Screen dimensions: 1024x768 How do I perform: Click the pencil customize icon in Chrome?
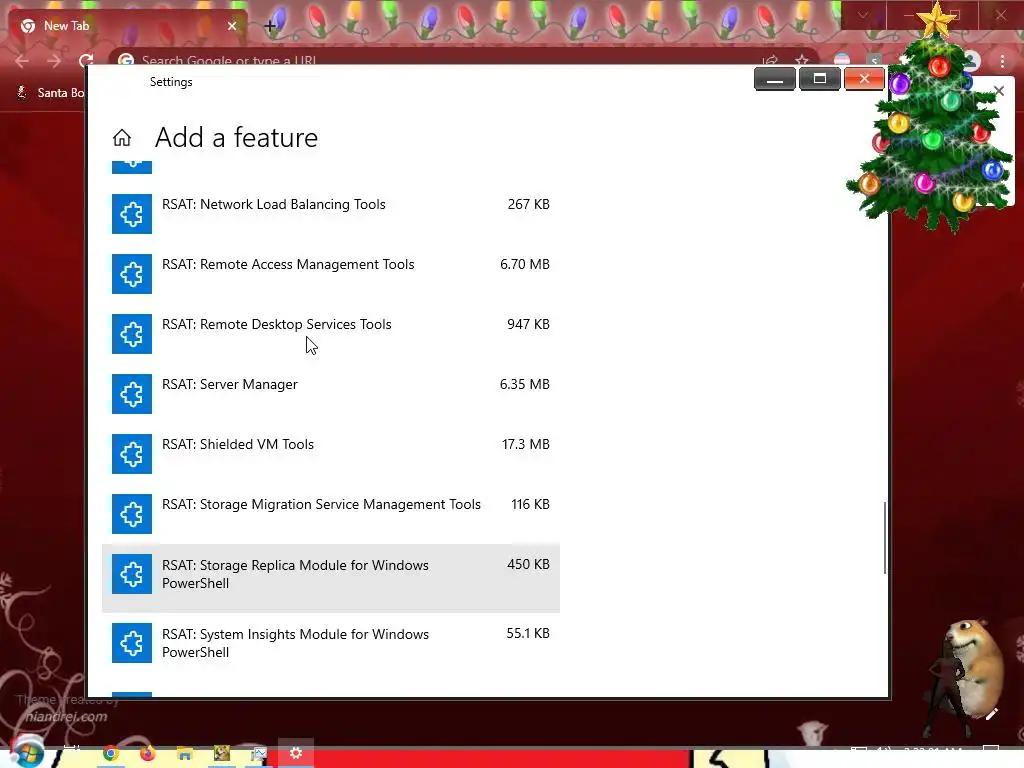point(991,714)
